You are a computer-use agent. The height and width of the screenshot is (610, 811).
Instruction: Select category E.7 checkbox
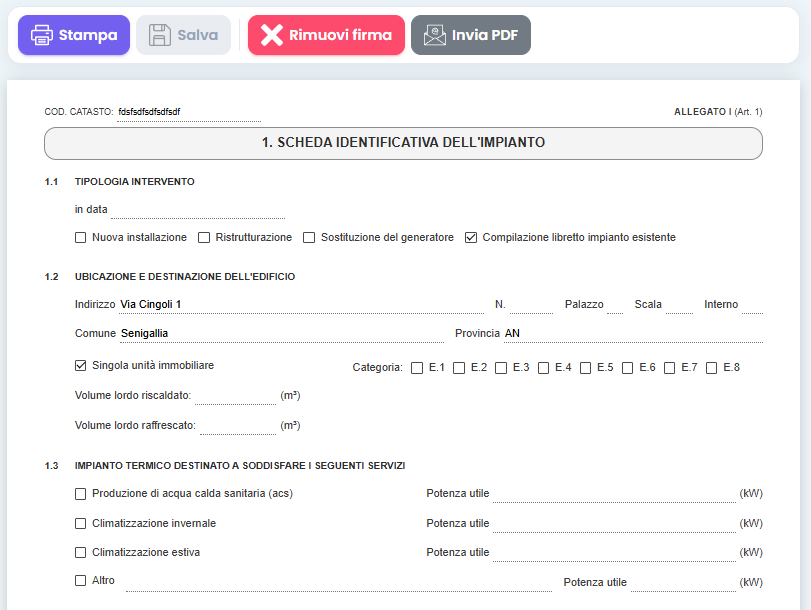(x=669, y=368)
